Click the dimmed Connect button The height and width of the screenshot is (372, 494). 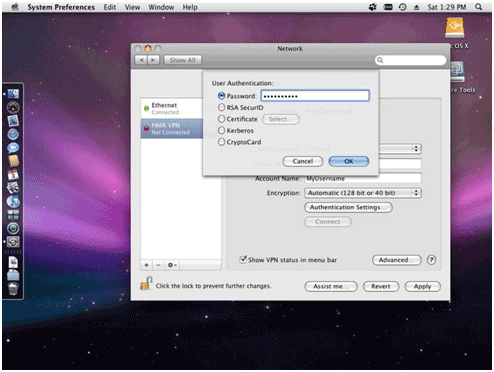coord(328,222)
